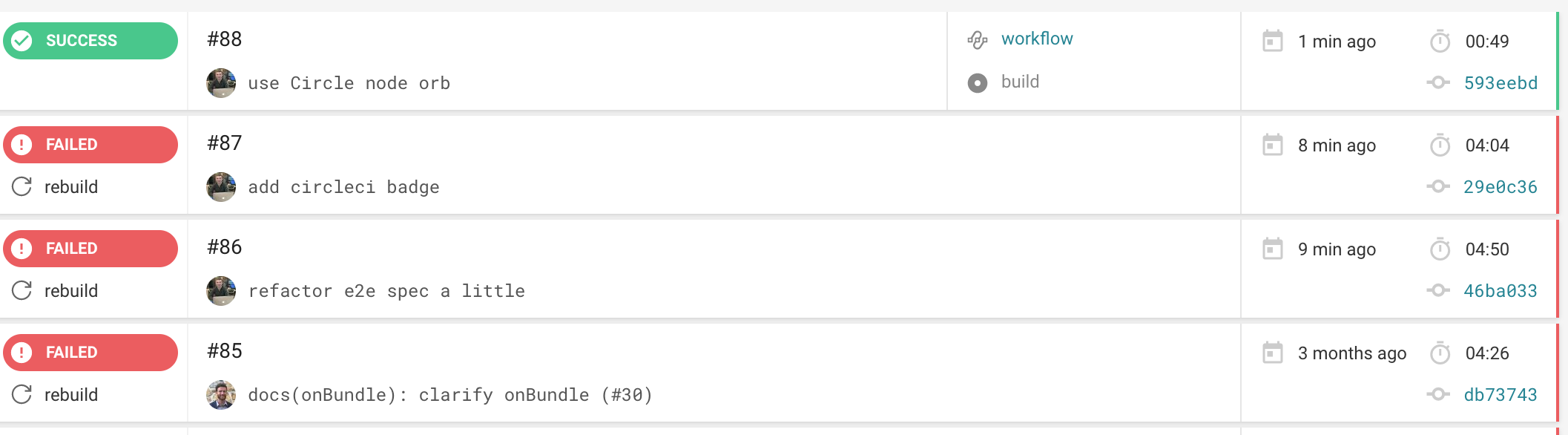This screenshot has width=1568, height=435.
Task: Click the SUCCESS status badge for build #88
Action: (90, 41)
